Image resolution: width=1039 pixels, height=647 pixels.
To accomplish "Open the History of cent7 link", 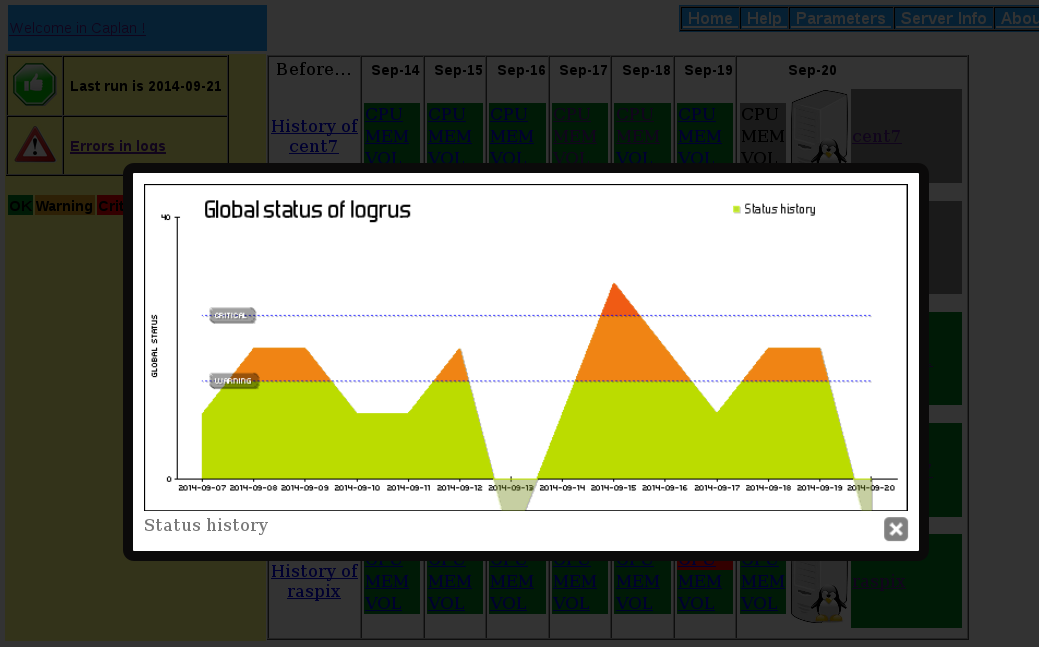I will coord(313,135).
